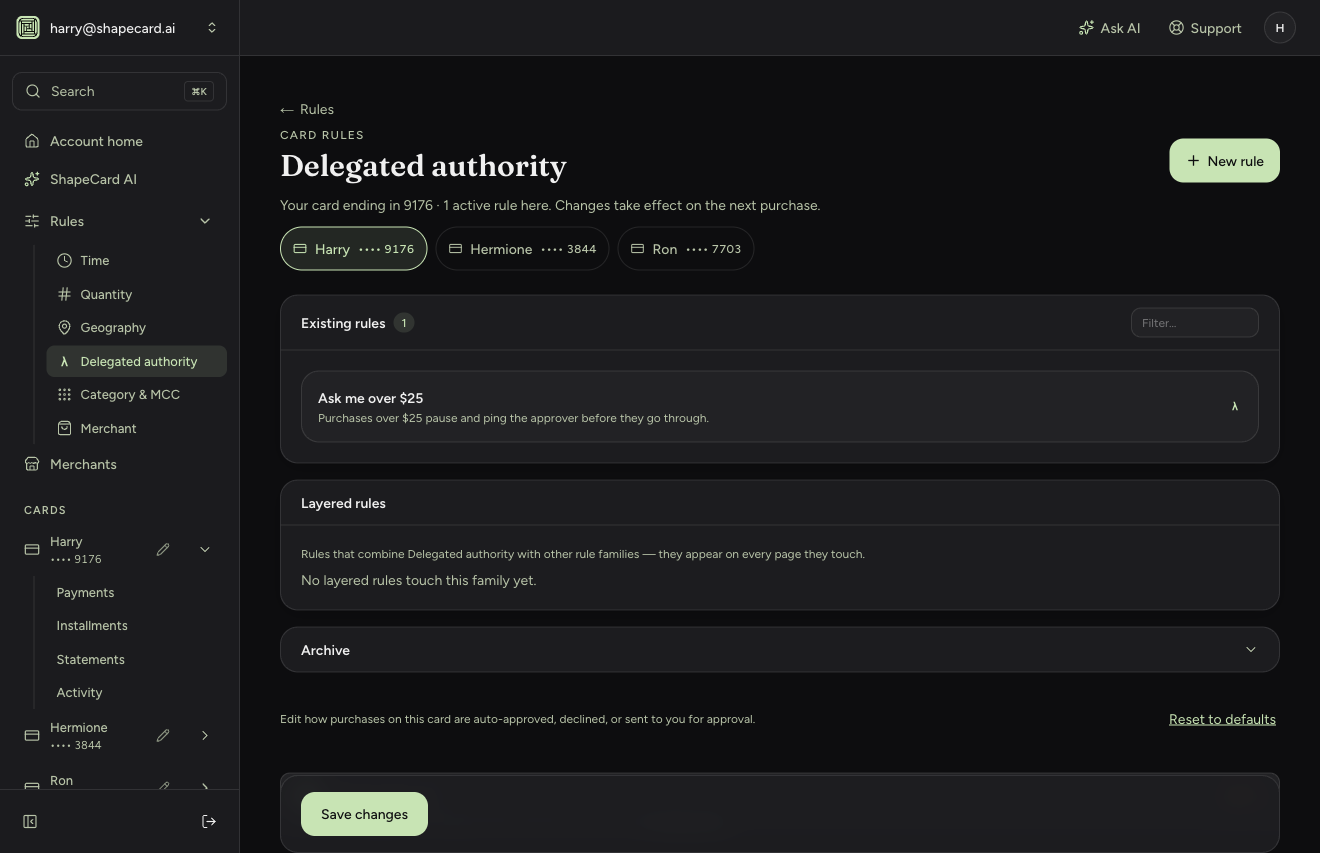Switch to the Ron 7703 card chip
The height and width of the screenshot is (853, 1320).
click(685, 249)
